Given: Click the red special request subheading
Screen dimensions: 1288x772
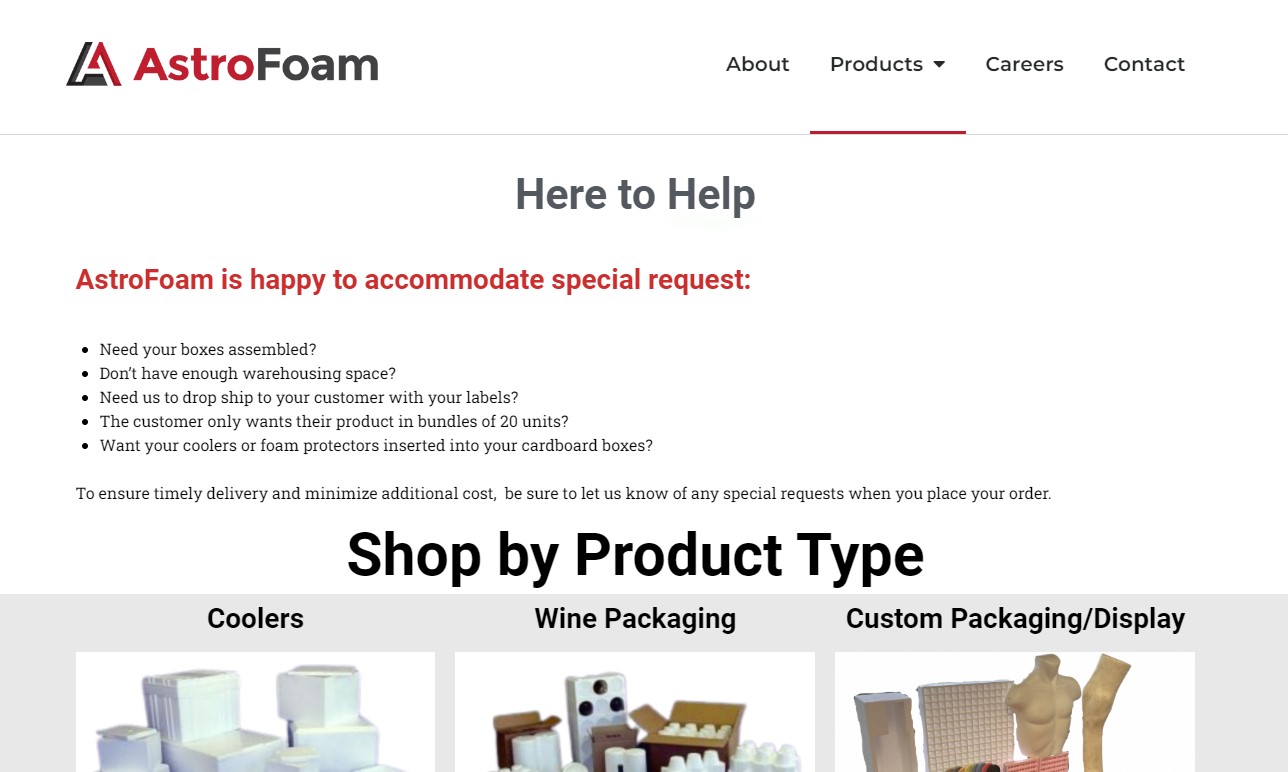Looking at the screenshot, I should coord(413,279).
